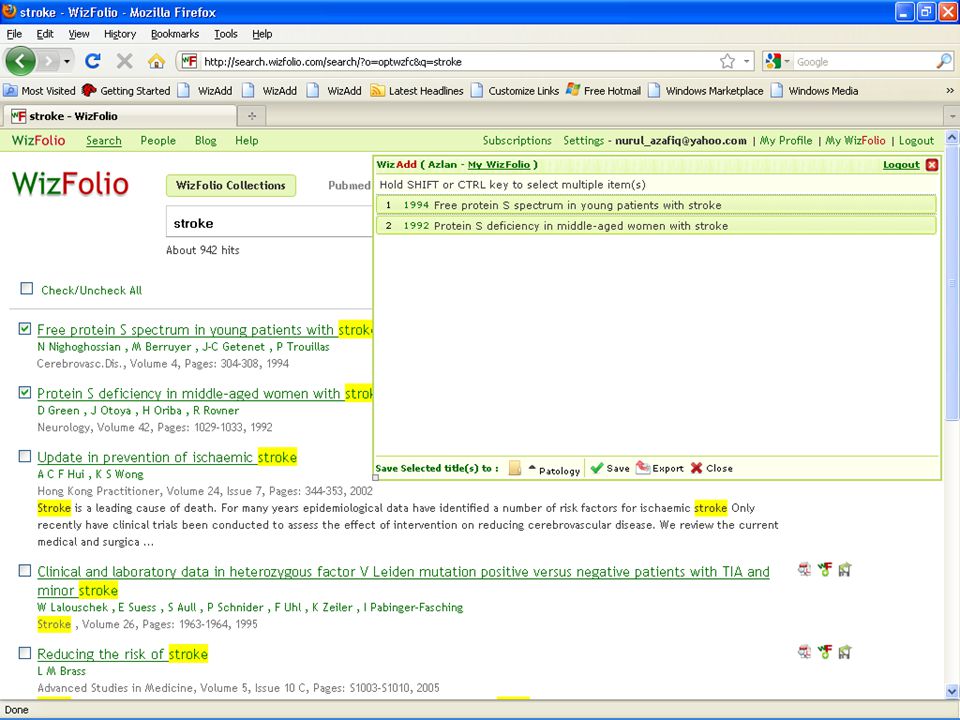Click the vertical page scrollbar thumb

(x=952, y=283)
